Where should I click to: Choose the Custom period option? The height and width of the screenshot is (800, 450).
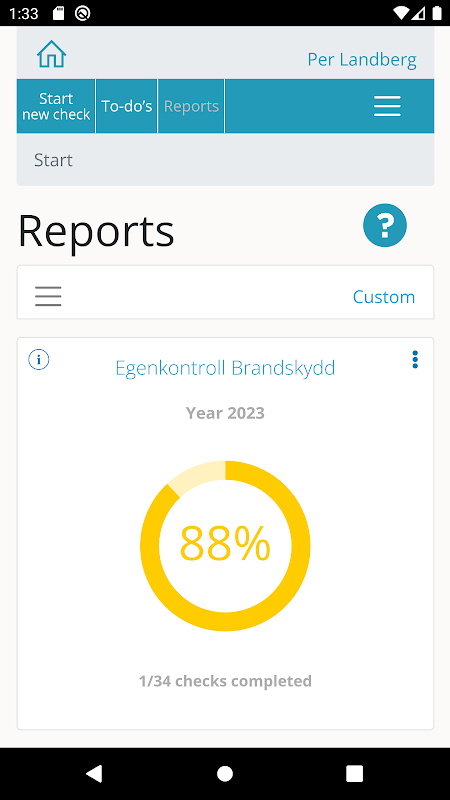click(384, 297)
